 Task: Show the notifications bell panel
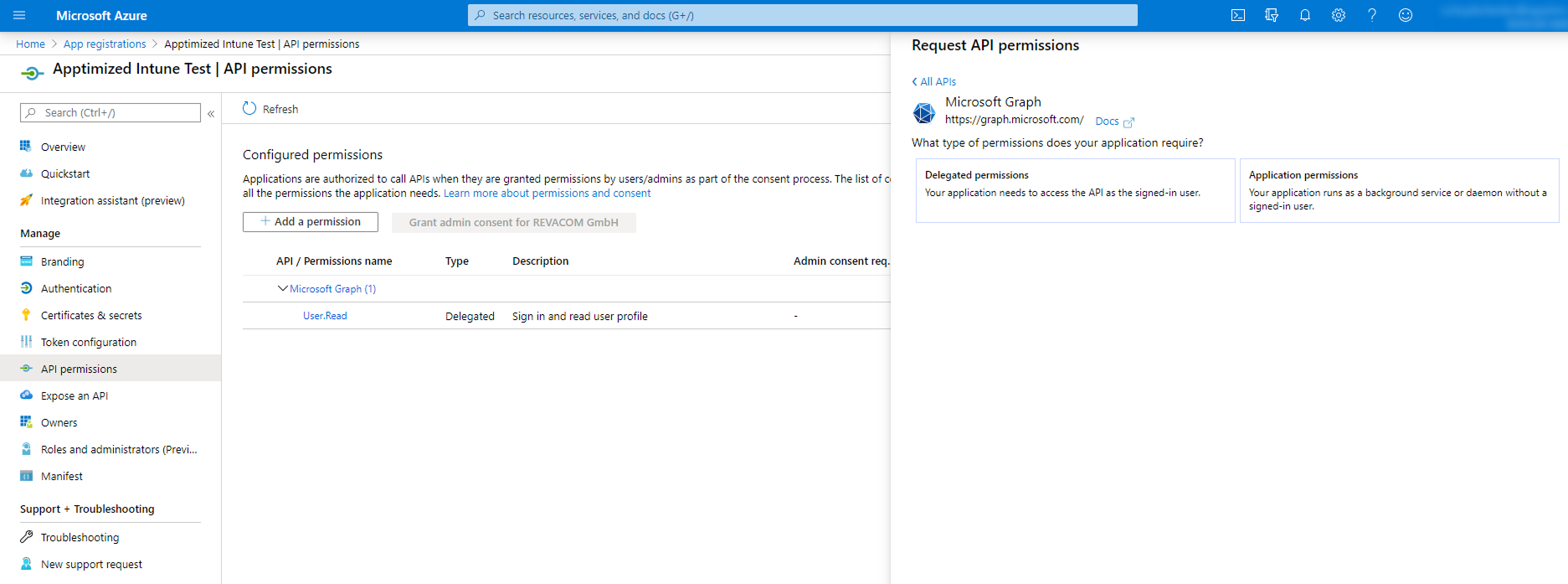(1305, 15)
